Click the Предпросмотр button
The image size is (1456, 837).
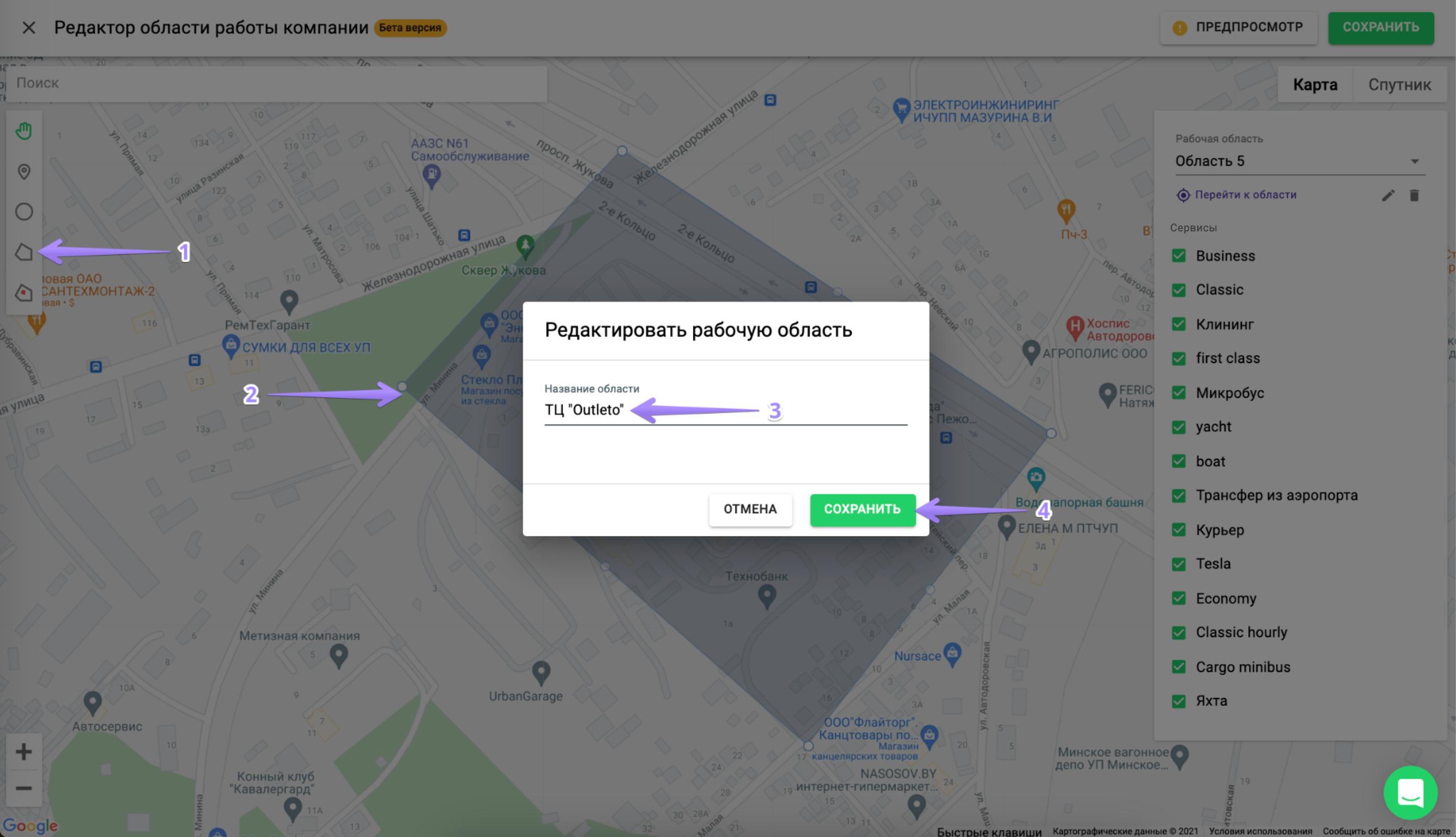tap(1237, 28)
